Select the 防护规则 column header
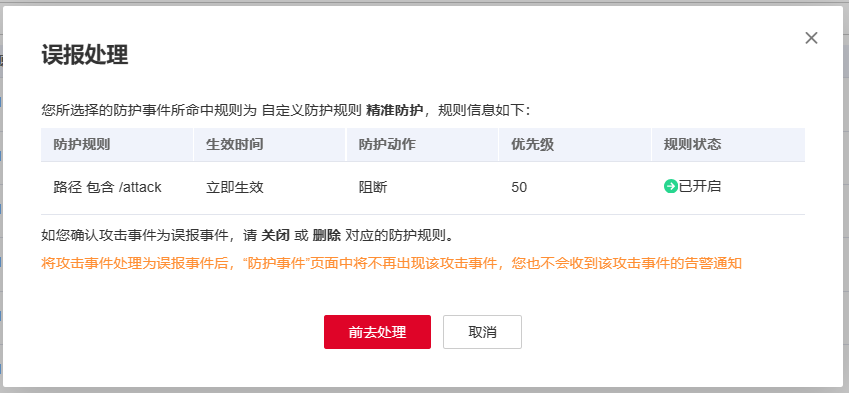 pos(82,145)
